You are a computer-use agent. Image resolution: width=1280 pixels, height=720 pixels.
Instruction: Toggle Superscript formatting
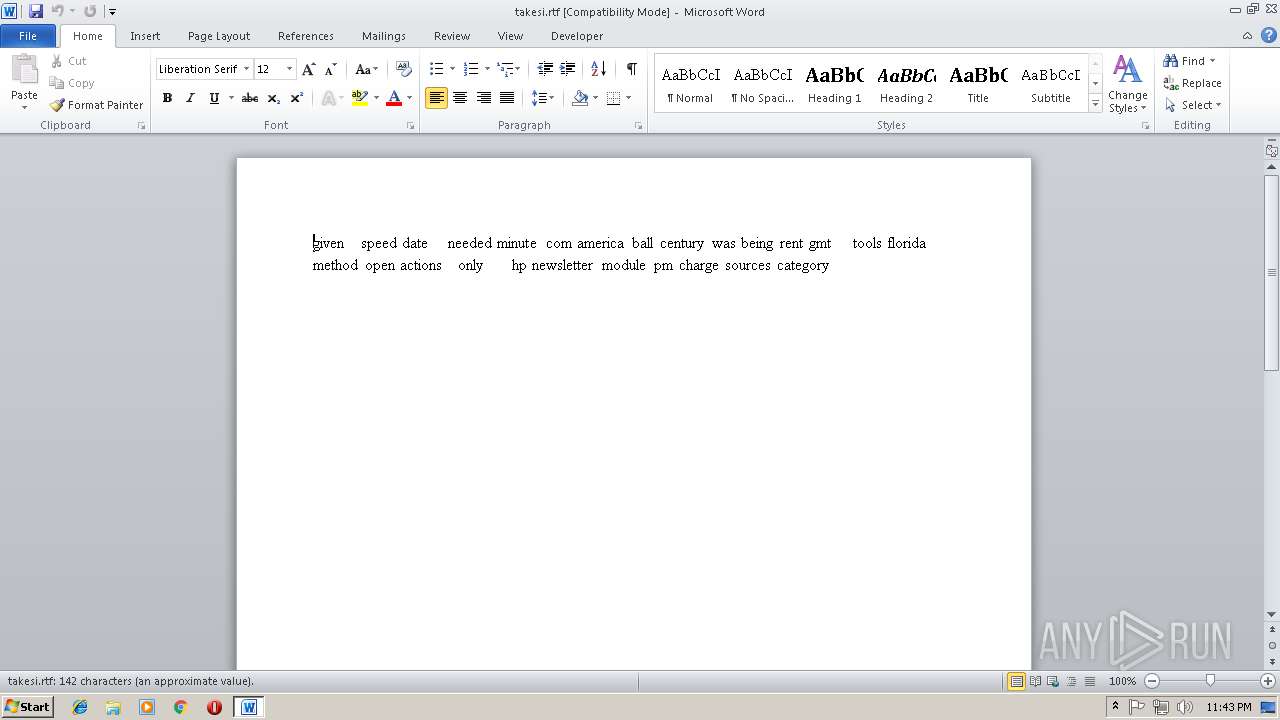click(296, 98)
